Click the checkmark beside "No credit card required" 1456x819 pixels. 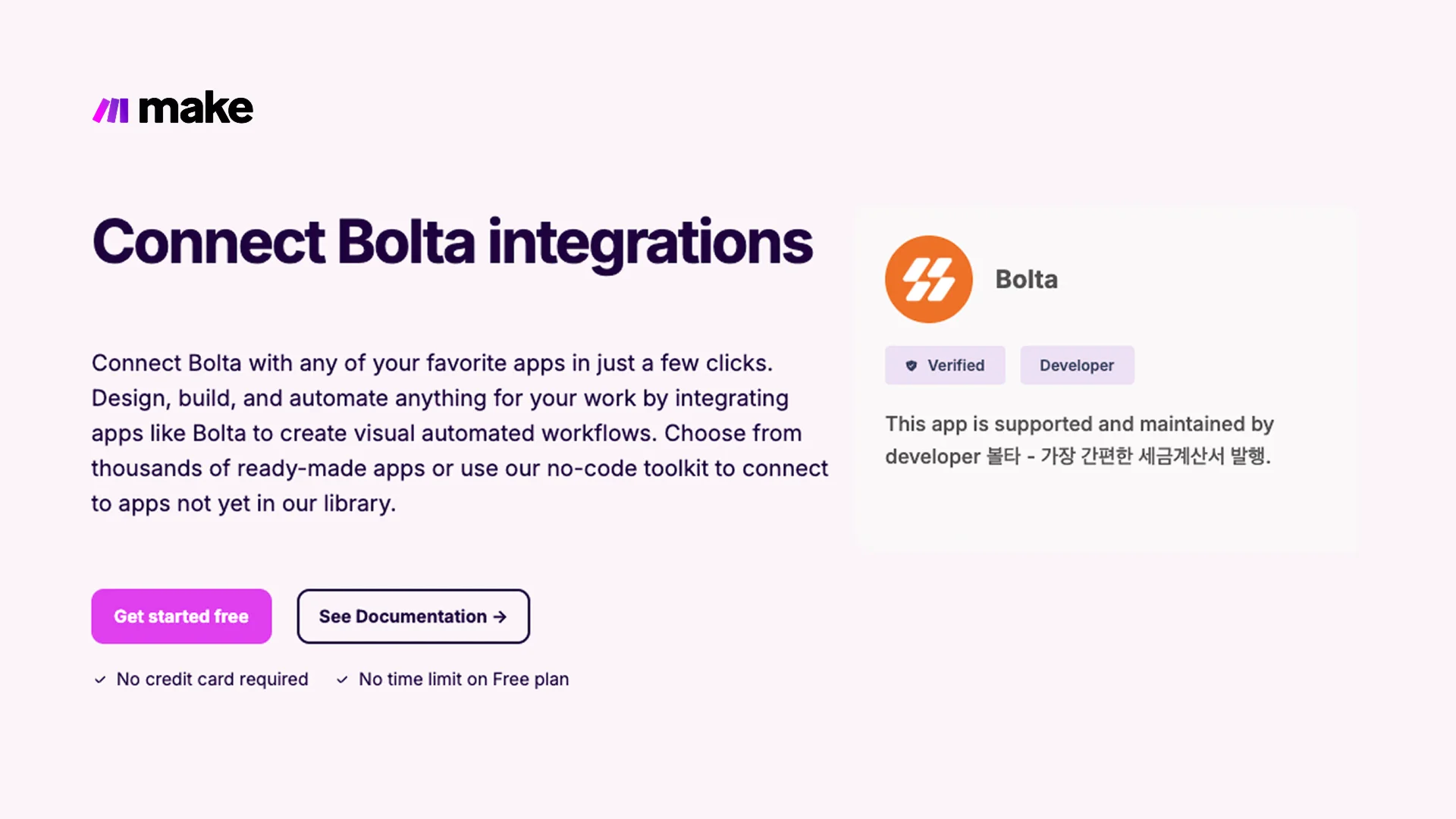(100, 679)
